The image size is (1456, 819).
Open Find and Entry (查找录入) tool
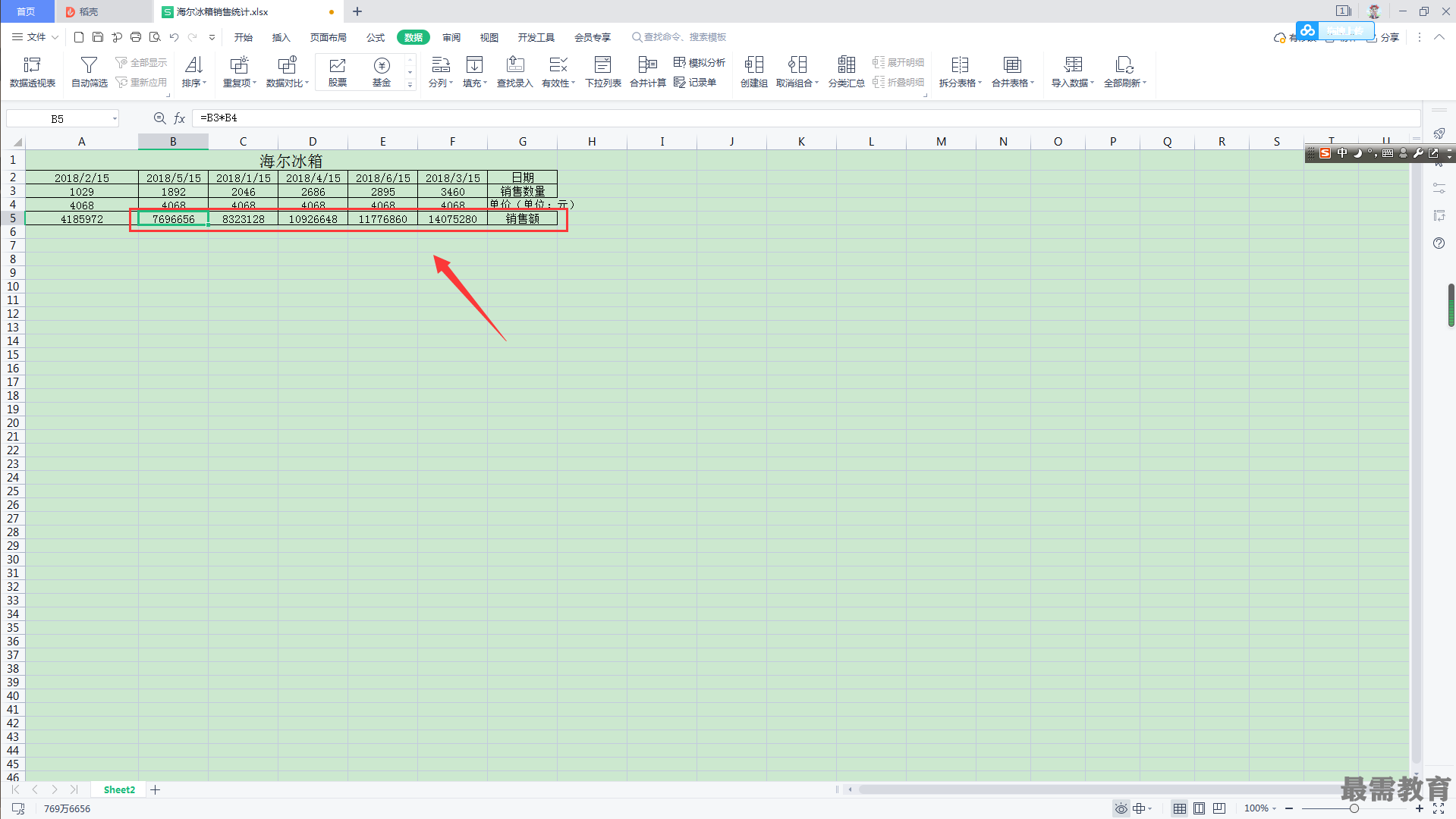tap(515, 72)
